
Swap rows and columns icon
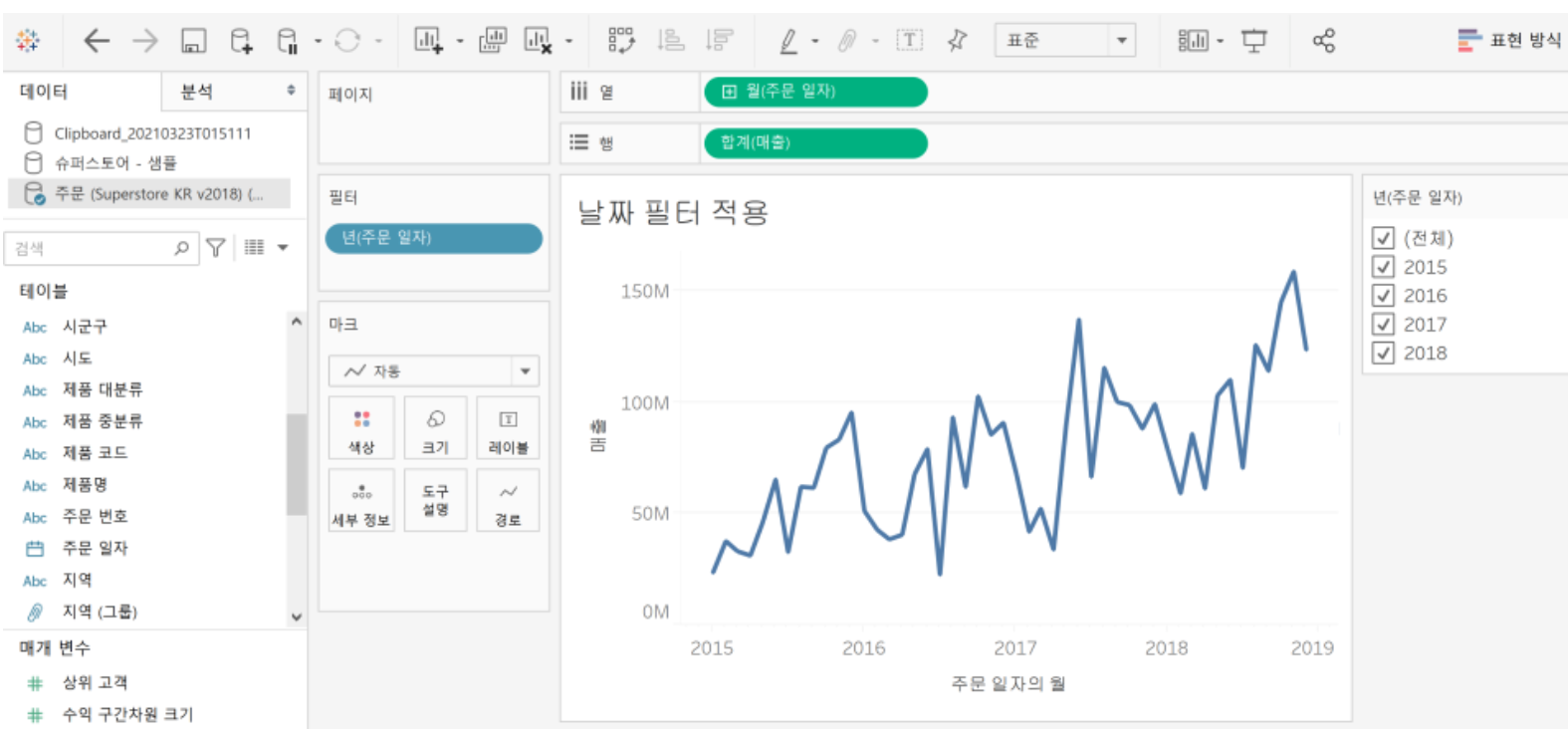pyautogui.click(x=621, y=41)
